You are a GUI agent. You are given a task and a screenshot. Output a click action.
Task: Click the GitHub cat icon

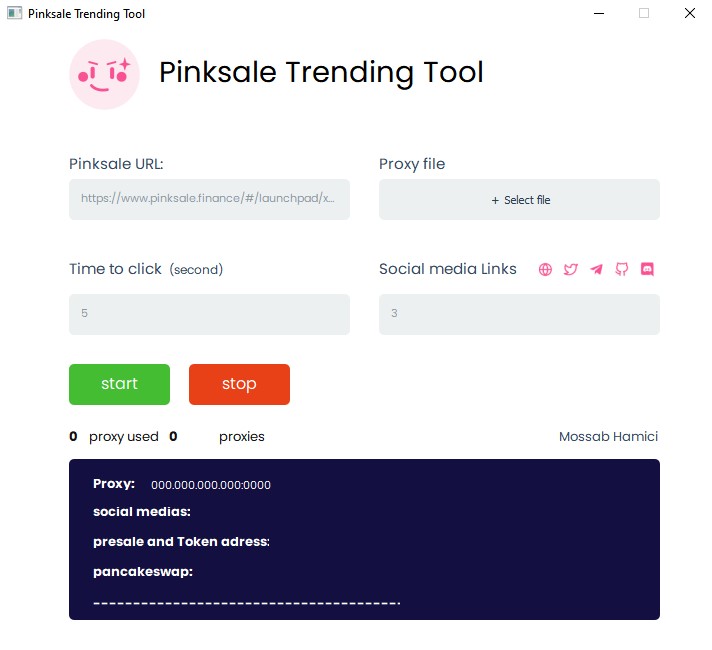(622, 269)
